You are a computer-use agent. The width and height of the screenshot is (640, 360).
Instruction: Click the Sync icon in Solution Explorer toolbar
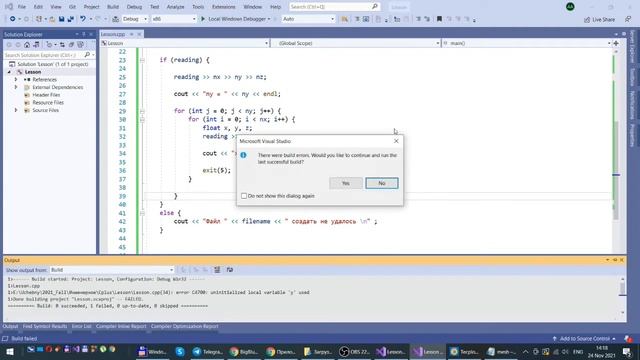(x=62, y=44)
